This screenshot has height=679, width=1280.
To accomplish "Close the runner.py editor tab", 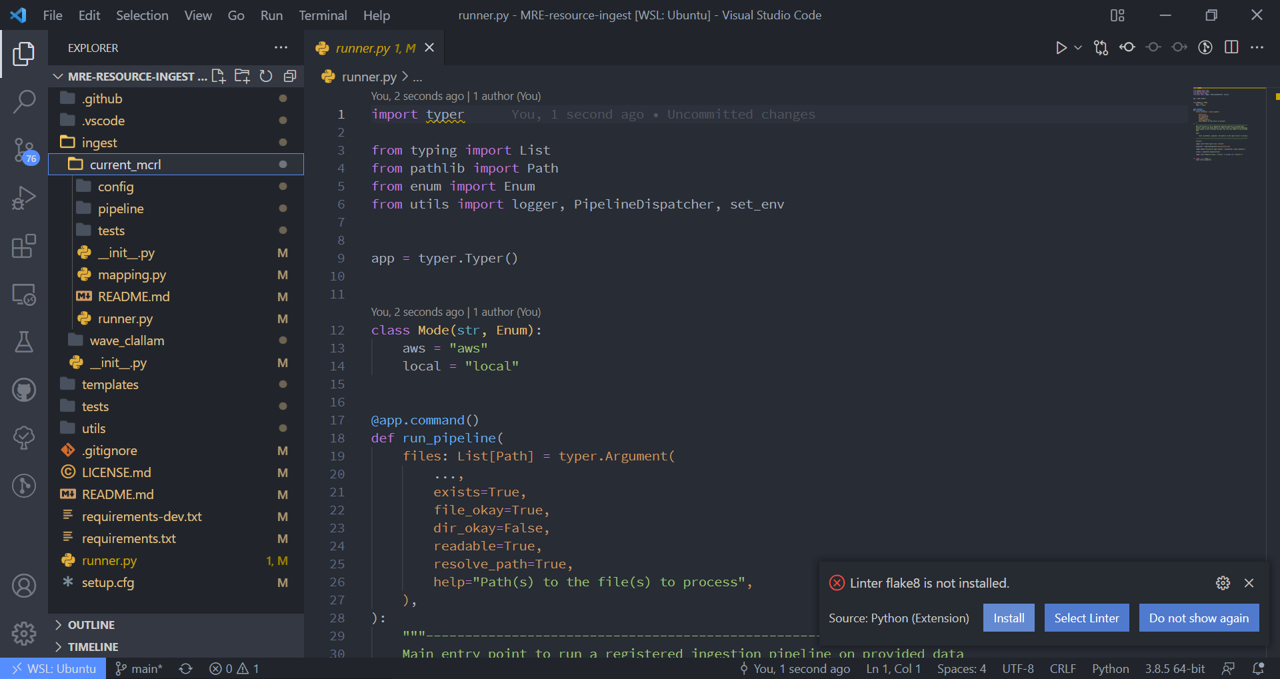I will coord(429,48).
